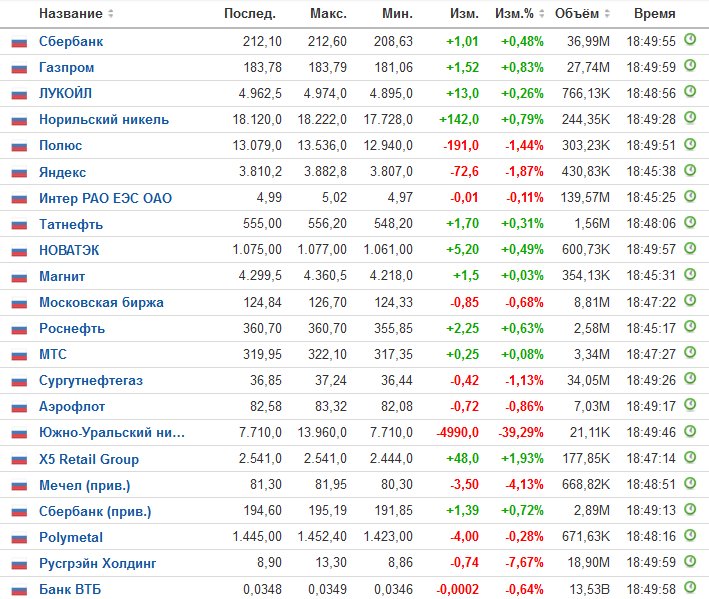Image resolution: width=709 pixels, height=599 pixels.
Task: Click the clock icon in Магнит row
Action: click(690, 274)
